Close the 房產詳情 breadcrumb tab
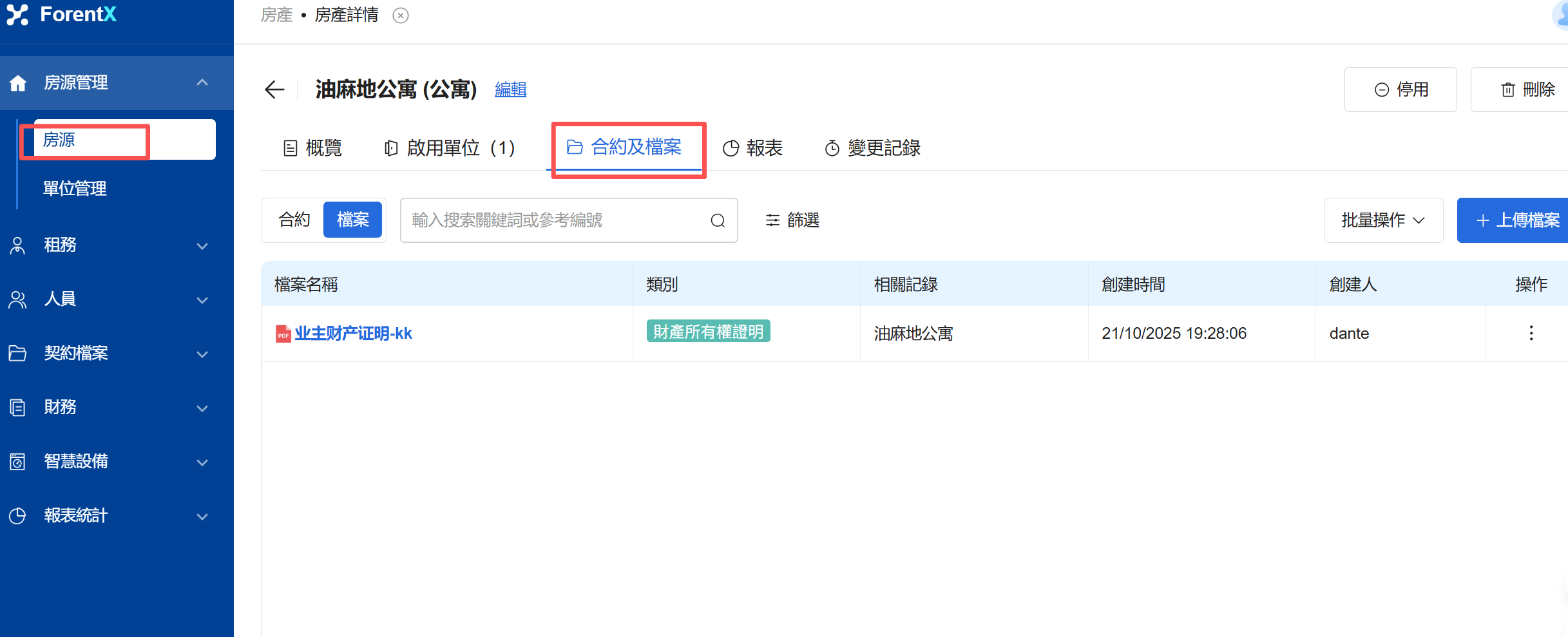 [401, 15]
